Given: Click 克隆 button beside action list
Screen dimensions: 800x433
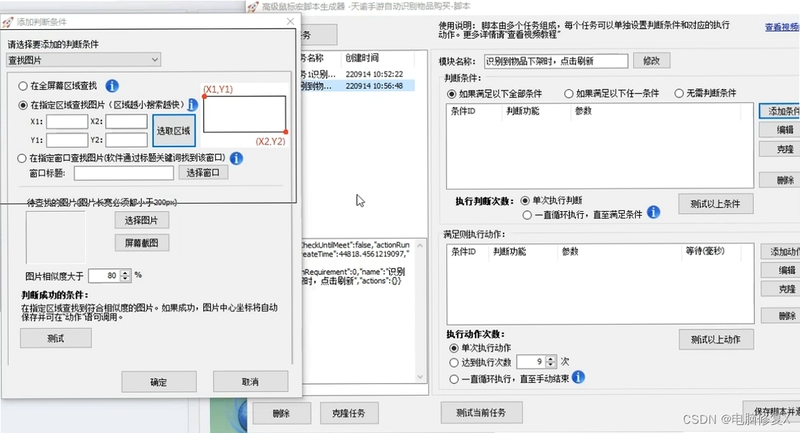Looking at the screenshot, I should [781, 289].
